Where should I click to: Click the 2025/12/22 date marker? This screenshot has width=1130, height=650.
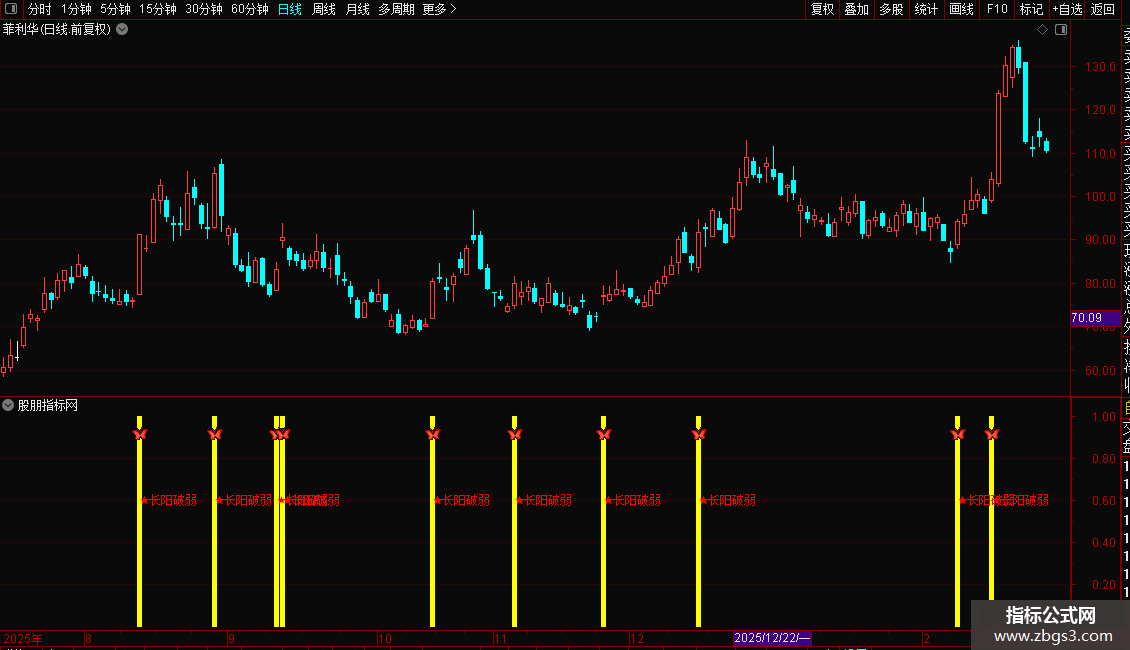(772, 638)
